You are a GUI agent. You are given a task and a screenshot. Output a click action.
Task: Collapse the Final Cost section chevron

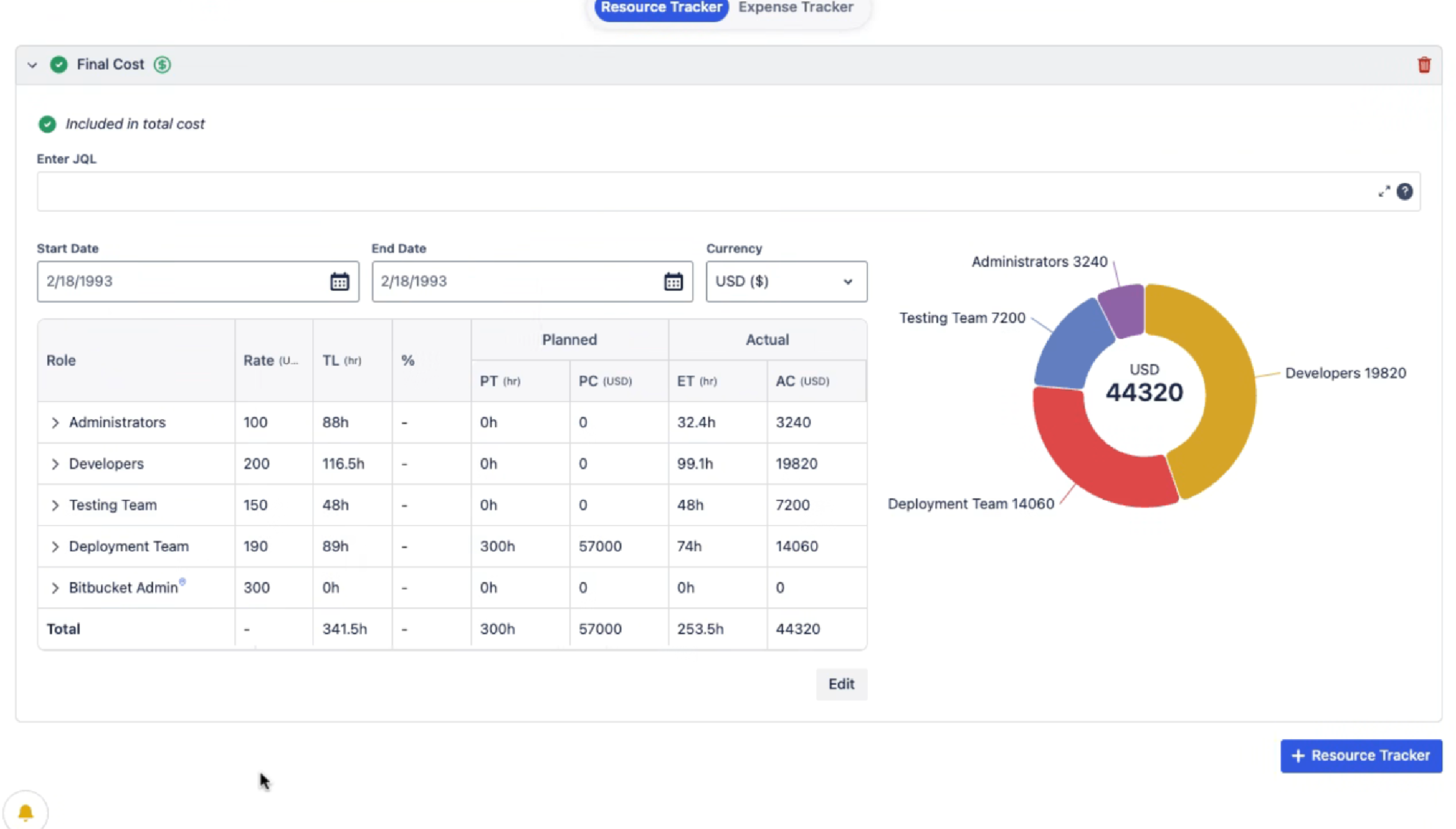click(x=32, y=65)
